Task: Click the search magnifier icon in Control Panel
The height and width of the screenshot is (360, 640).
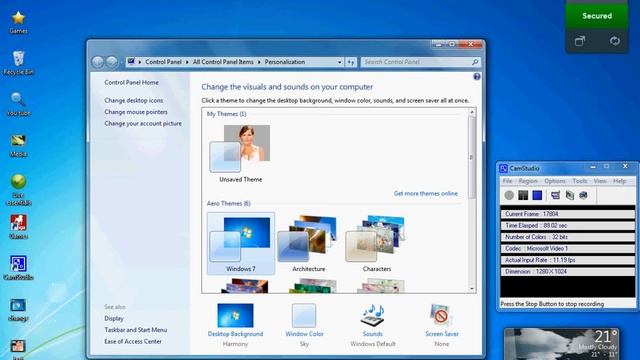Action: pos(475,62)
